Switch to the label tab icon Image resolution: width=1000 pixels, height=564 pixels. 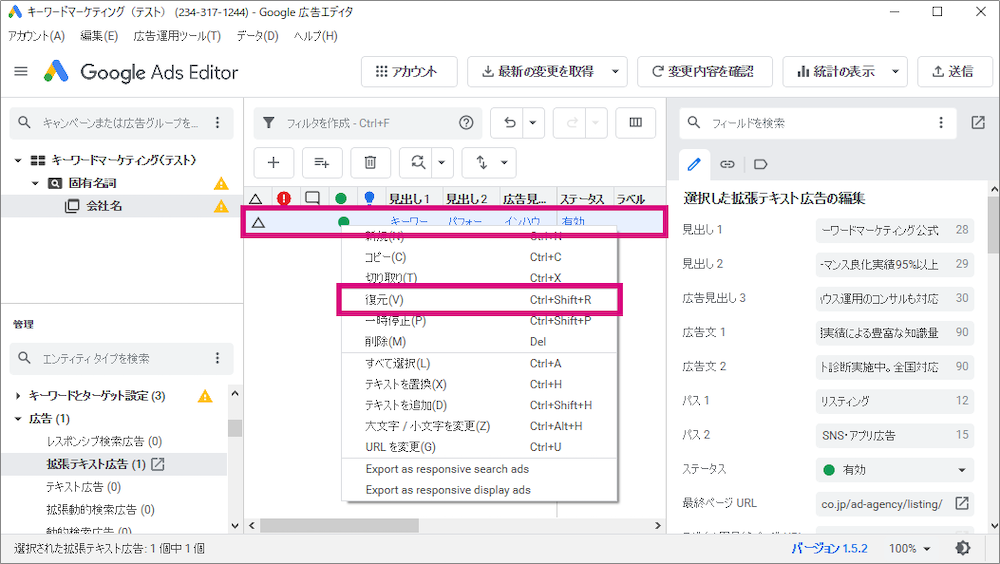tap(760, 164)
